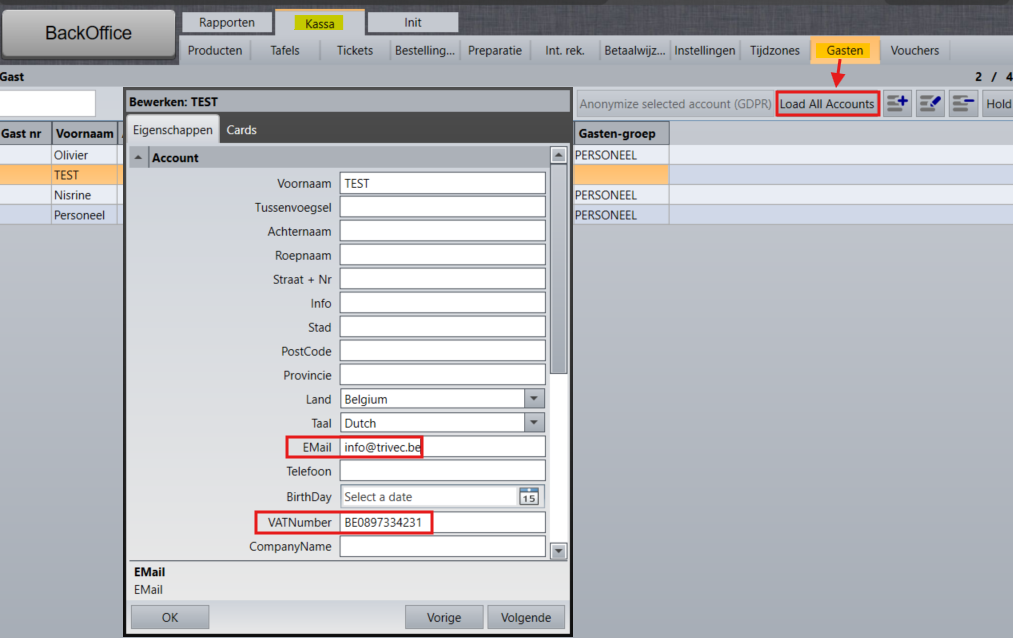Collapse the Account section arrow
This screenshot has width=1013, height=638.
click(138, 158)
